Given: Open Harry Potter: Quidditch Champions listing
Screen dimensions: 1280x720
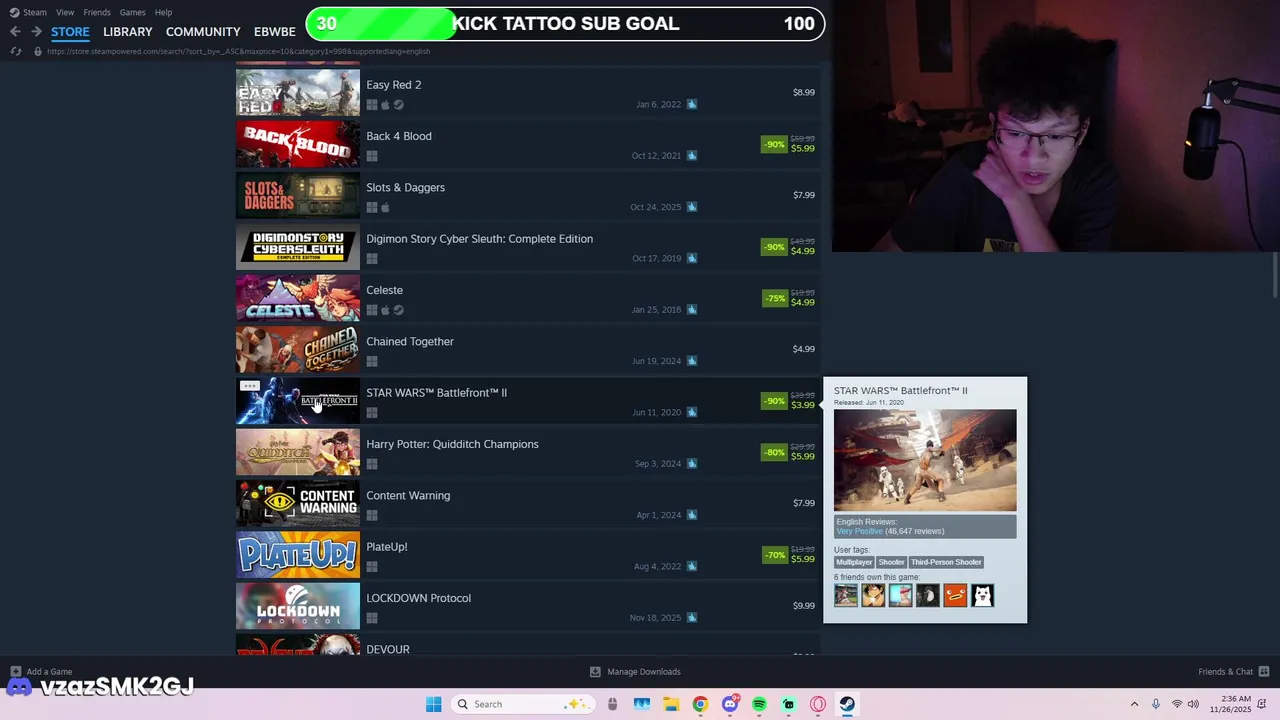Looking at the screenshot, I should (528, 452).
